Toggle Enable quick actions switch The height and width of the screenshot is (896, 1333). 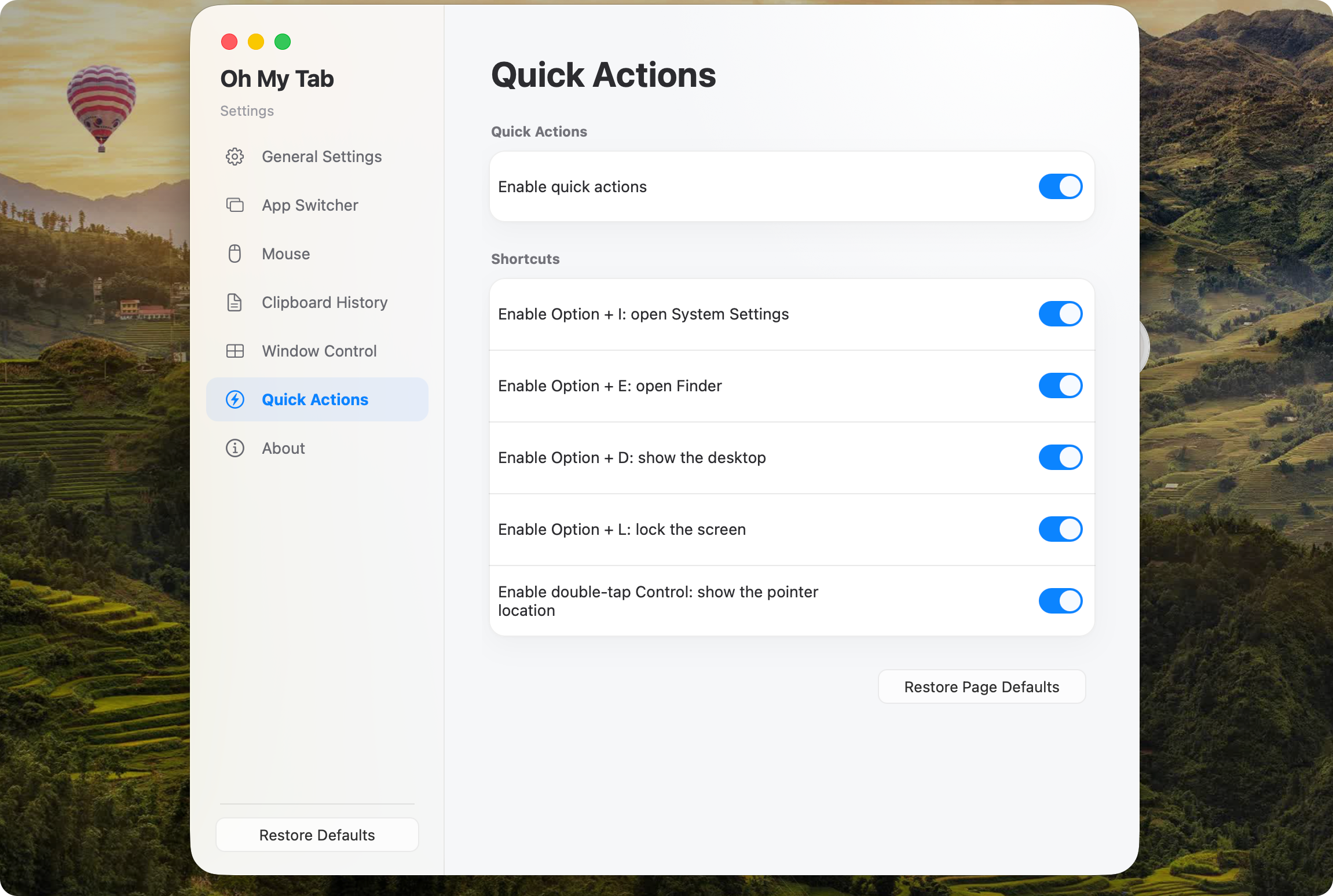(1060, 187)
